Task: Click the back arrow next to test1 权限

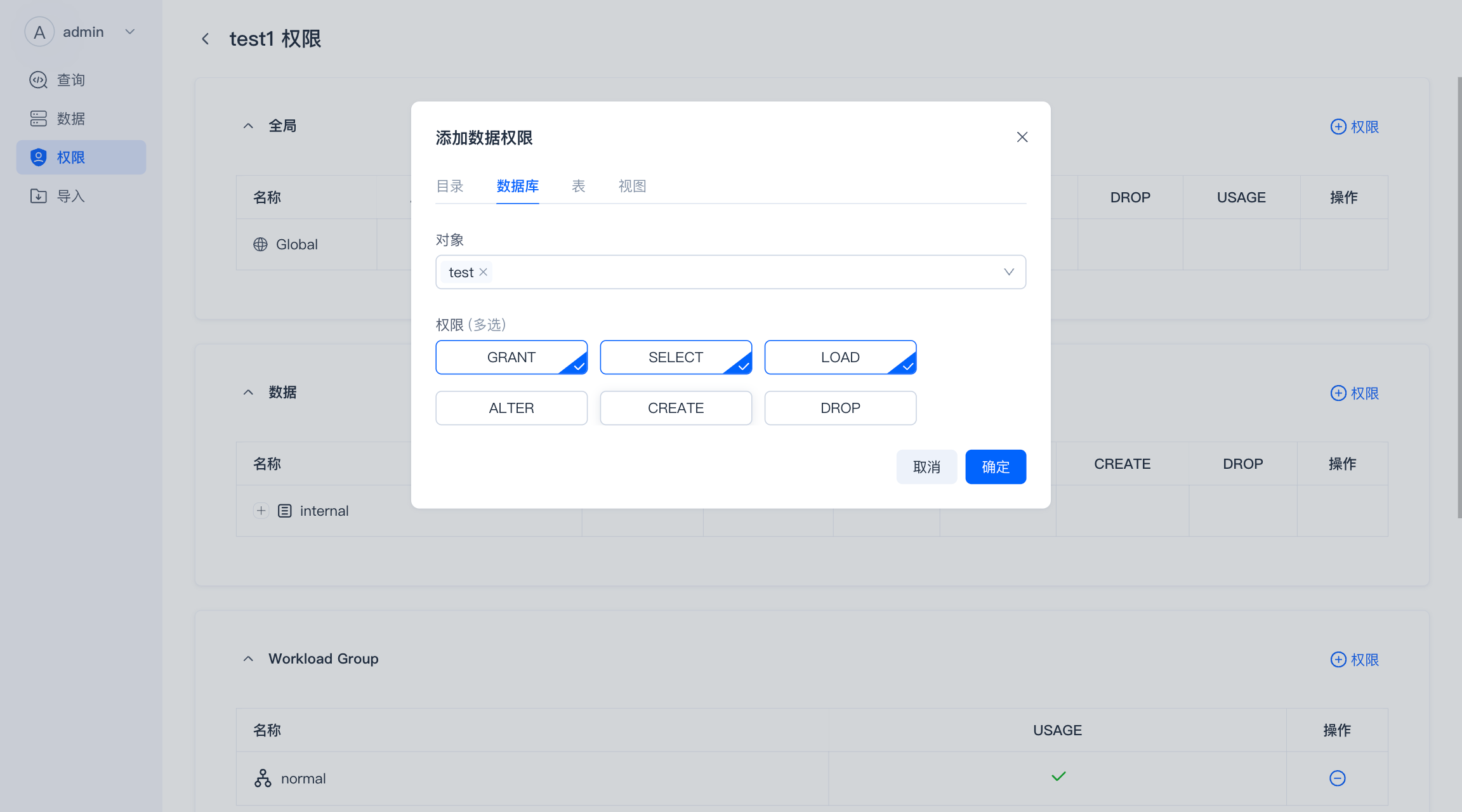Action: pos(205,39)
